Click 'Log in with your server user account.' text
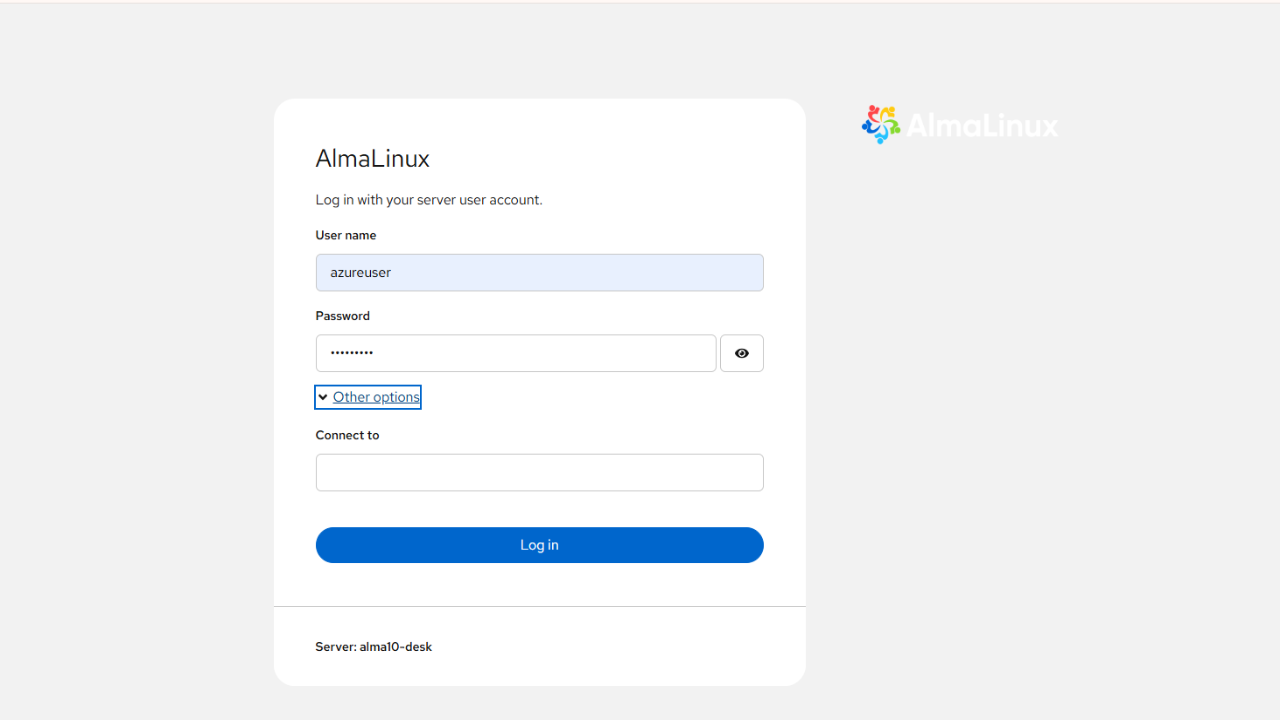This screenshot has height=720, width=1280. tap(429, 200)
